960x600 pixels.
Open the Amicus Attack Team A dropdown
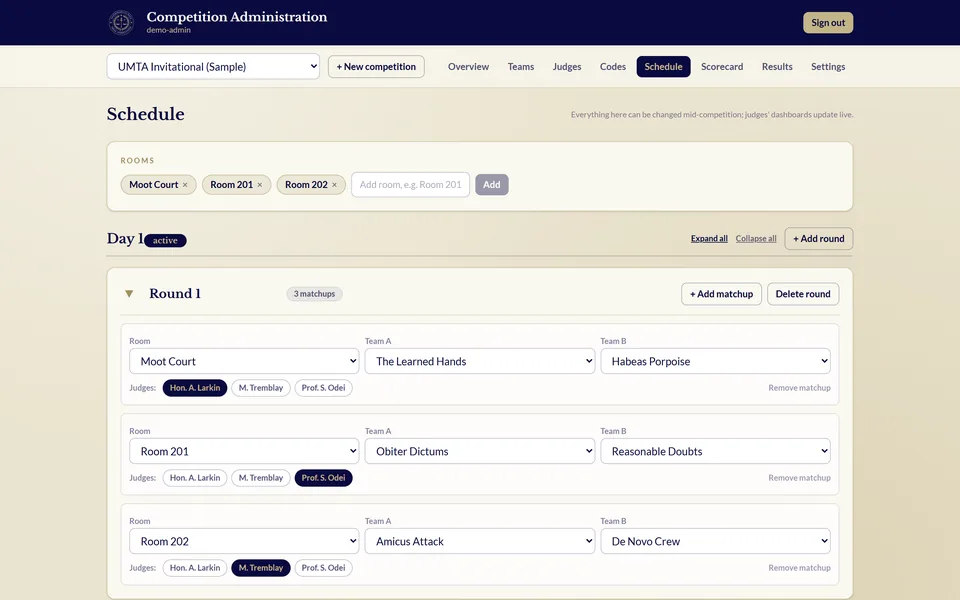[x=480, y=541]
